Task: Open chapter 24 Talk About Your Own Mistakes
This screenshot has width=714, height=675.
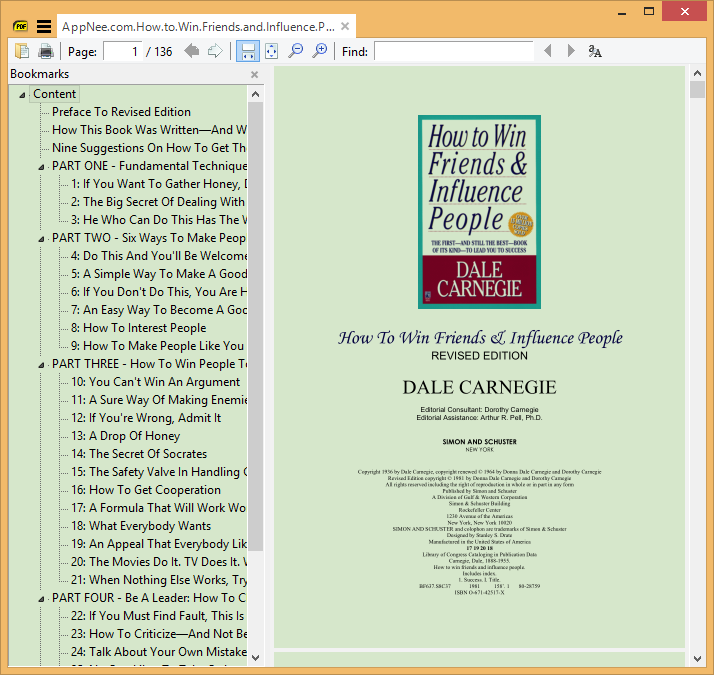Action: (158, 651)
